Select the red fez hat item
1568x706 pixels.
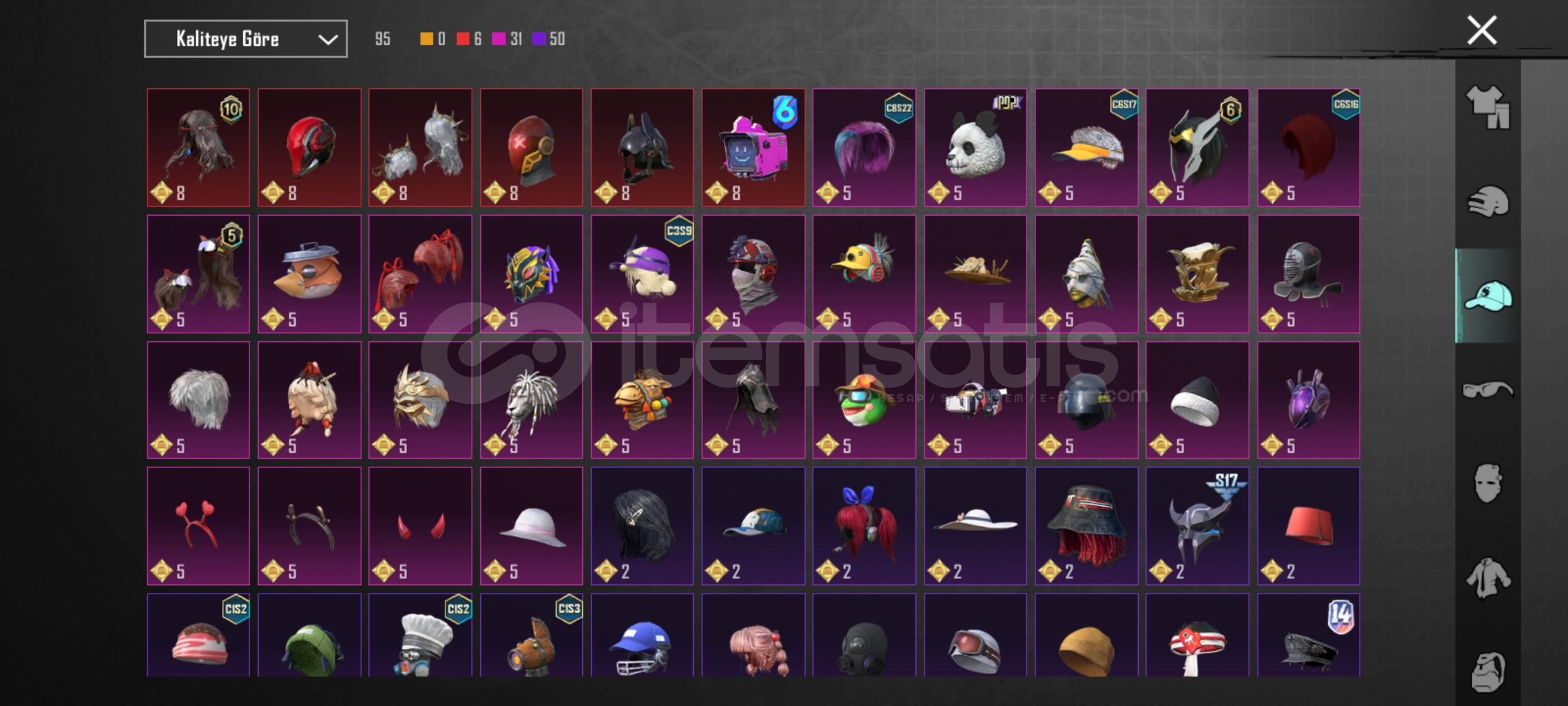tap(1309, 526)
